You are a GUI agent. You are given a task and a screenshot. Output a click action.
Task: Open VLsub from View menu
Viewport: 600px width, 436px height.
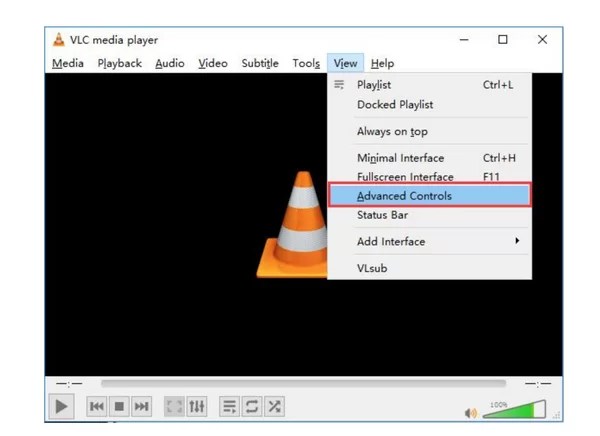[x=429, y=268]
